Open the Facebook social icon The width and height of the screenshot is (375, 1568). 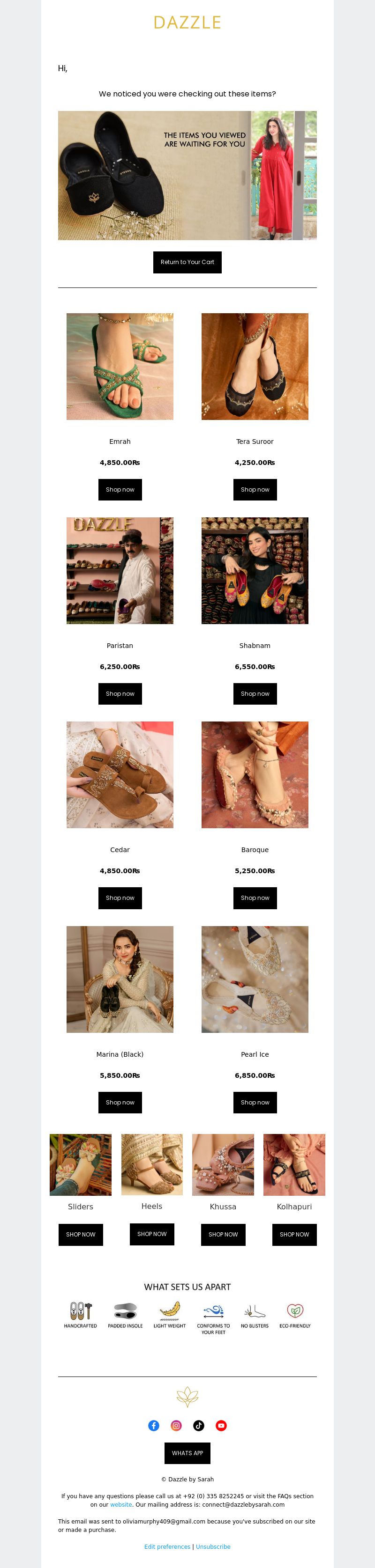154,1425
